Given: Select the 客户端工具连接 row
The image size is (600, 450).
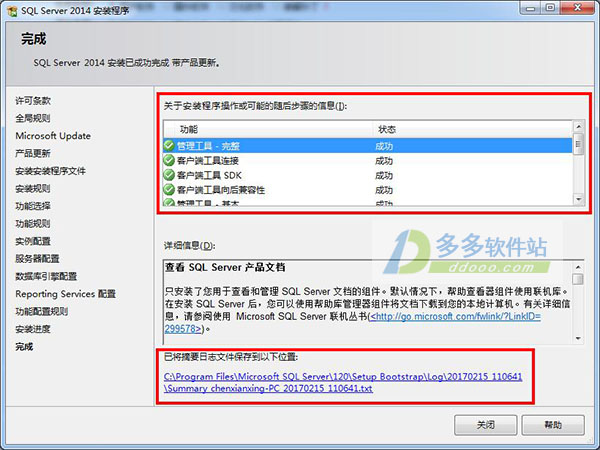Looking at the screenshot, I should (368, 160).
